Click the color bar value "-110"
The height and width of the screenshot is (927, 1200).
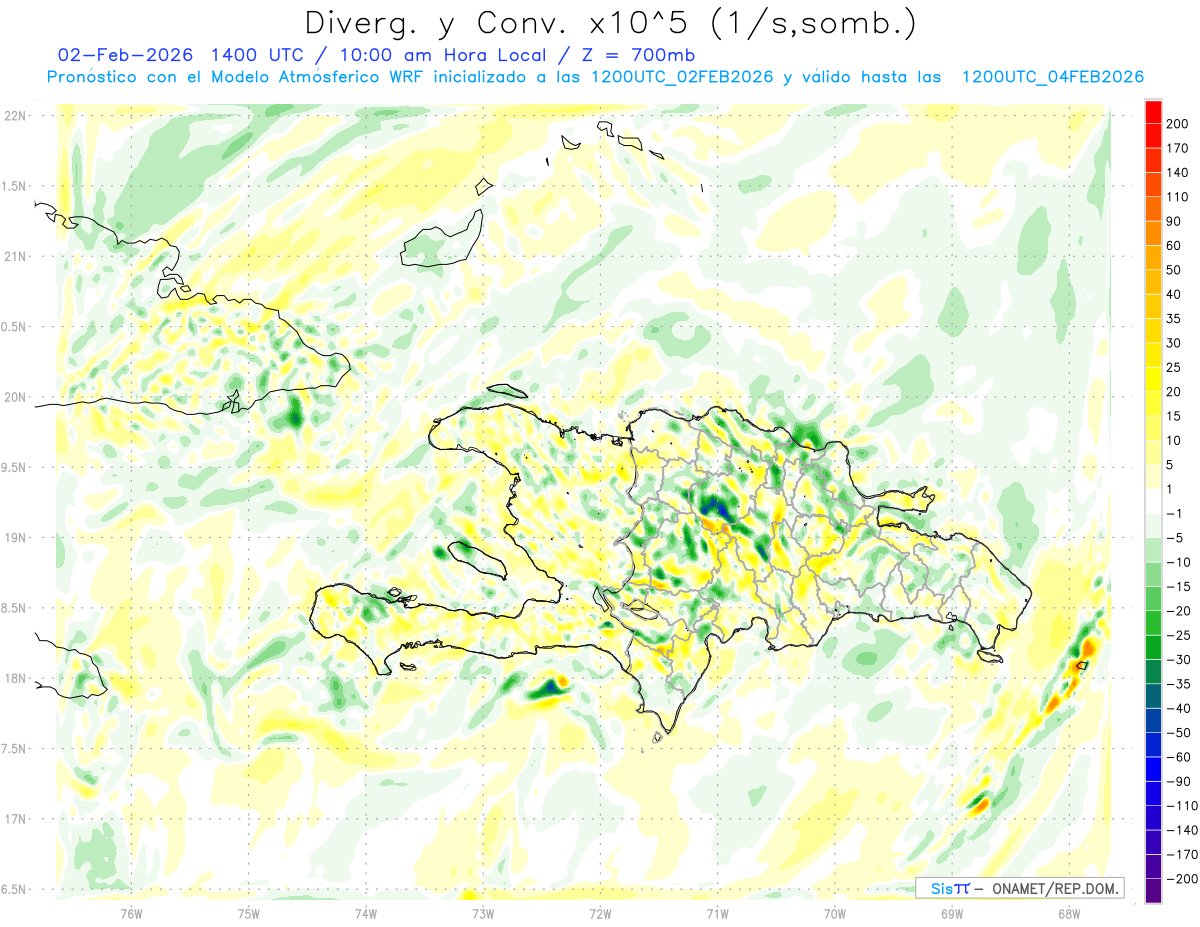(1181, 805)
